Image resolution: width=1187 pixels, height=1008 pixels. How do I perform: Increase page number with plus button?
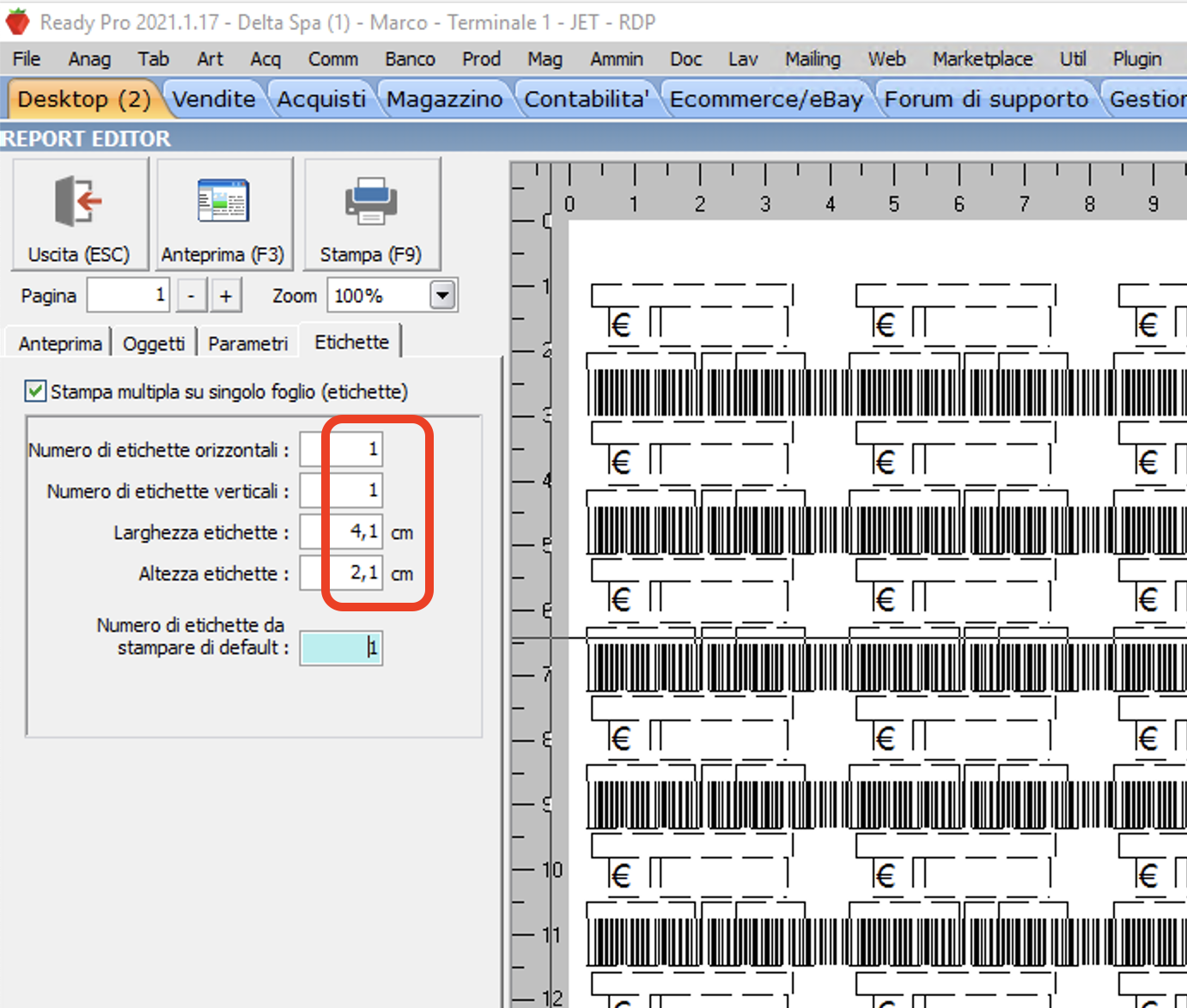pyautogui.click(x=226, y=296)
